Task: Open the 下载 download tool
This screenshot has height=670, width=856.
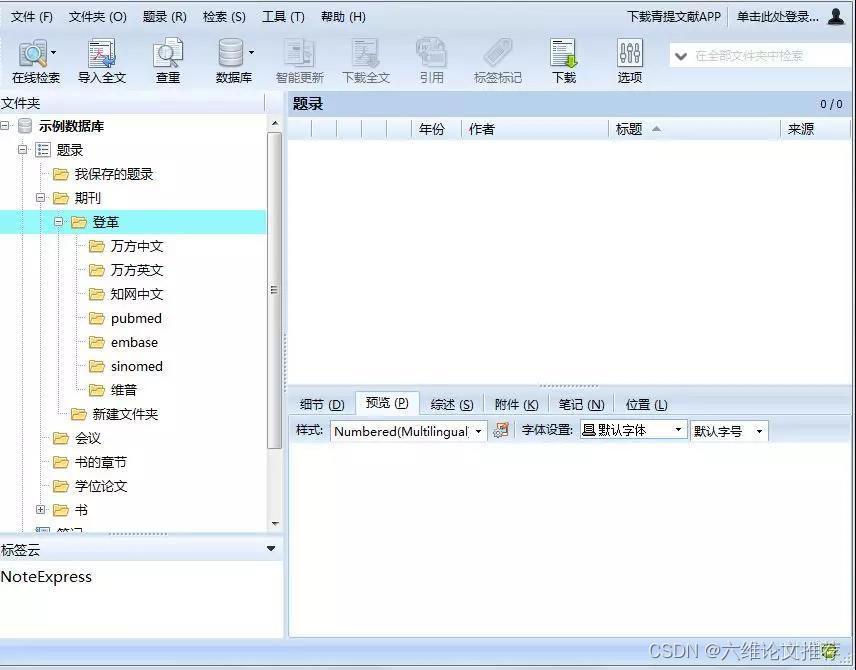Action: 563,61
